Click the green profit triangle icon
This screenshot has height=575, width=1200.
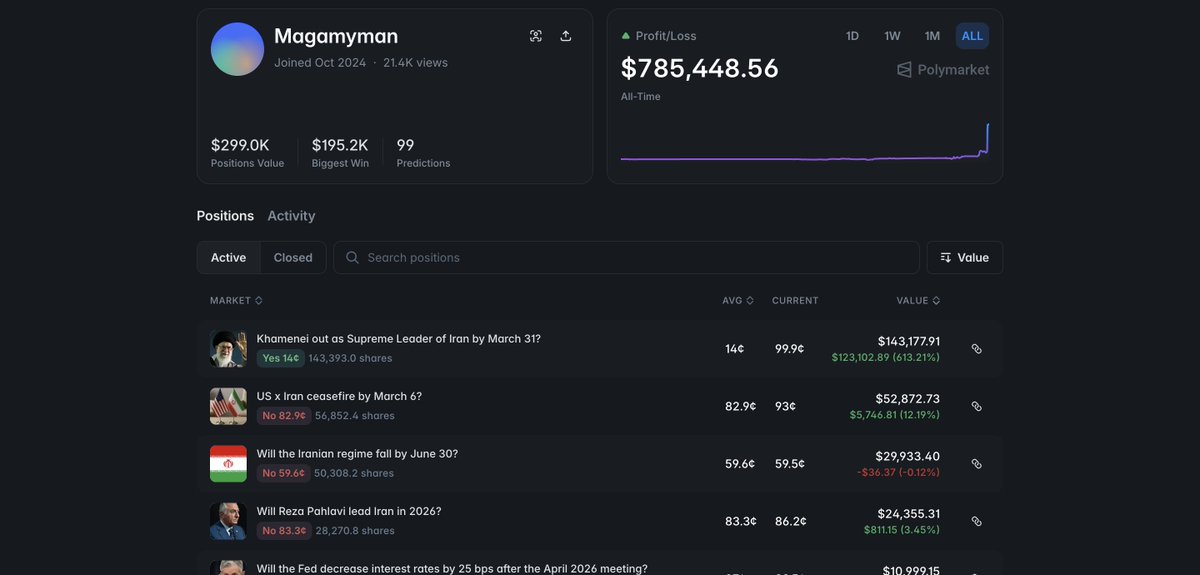point(626,36)
